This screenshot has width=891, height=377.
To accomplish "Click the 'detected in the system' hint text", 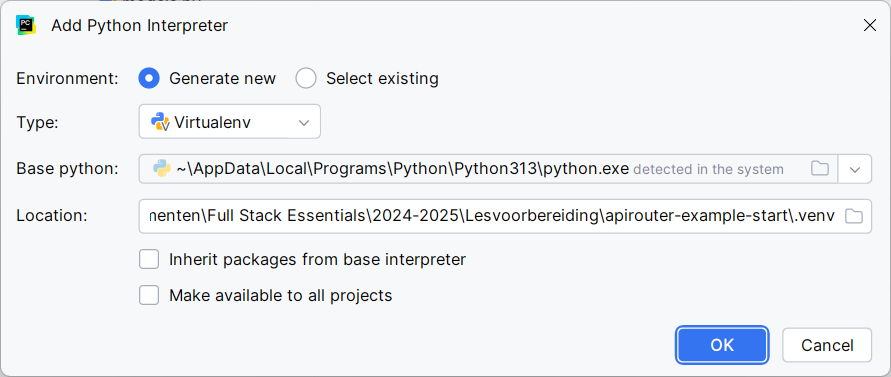I will click(x=708, y=169).
